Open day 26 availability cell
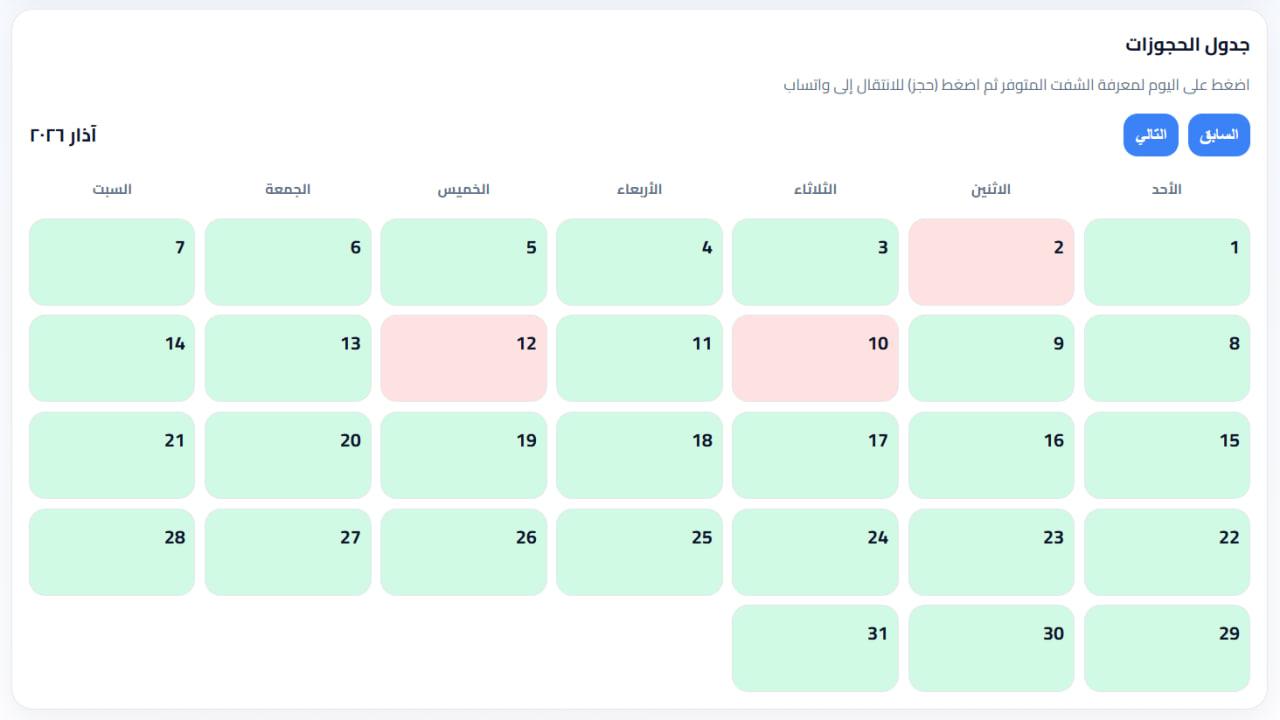 point(463,552)
